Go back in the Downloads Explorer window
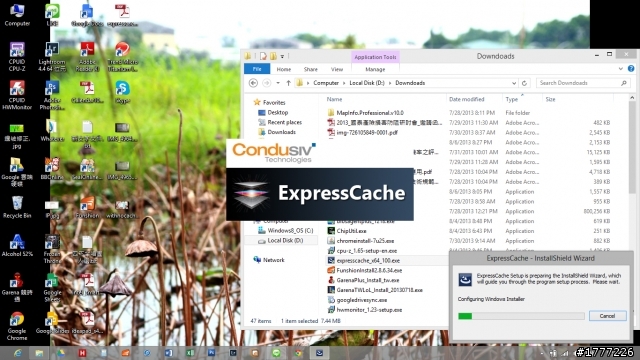 (x=253, y=83)
